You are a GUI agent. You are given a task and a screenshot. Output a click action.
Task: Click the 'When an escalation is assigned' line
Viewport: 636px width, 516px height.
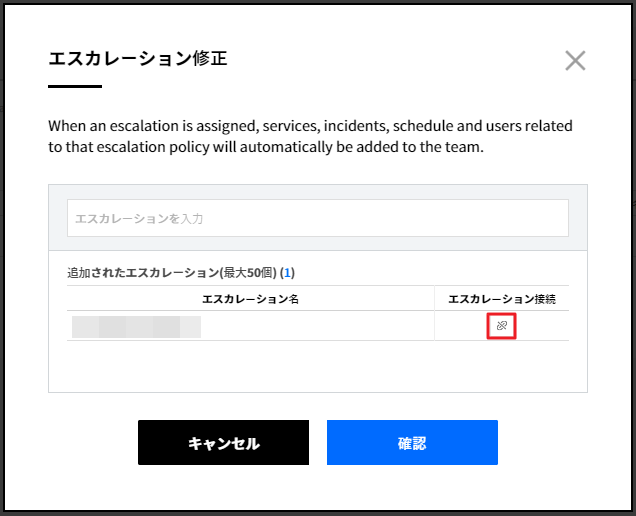click(x=310, y=127)
